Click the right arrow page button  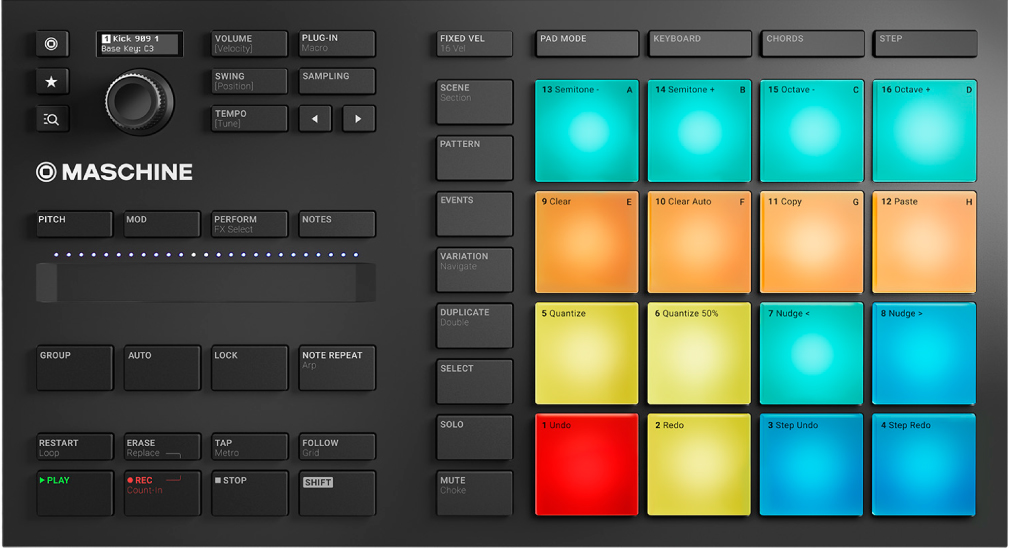point(358,119)
